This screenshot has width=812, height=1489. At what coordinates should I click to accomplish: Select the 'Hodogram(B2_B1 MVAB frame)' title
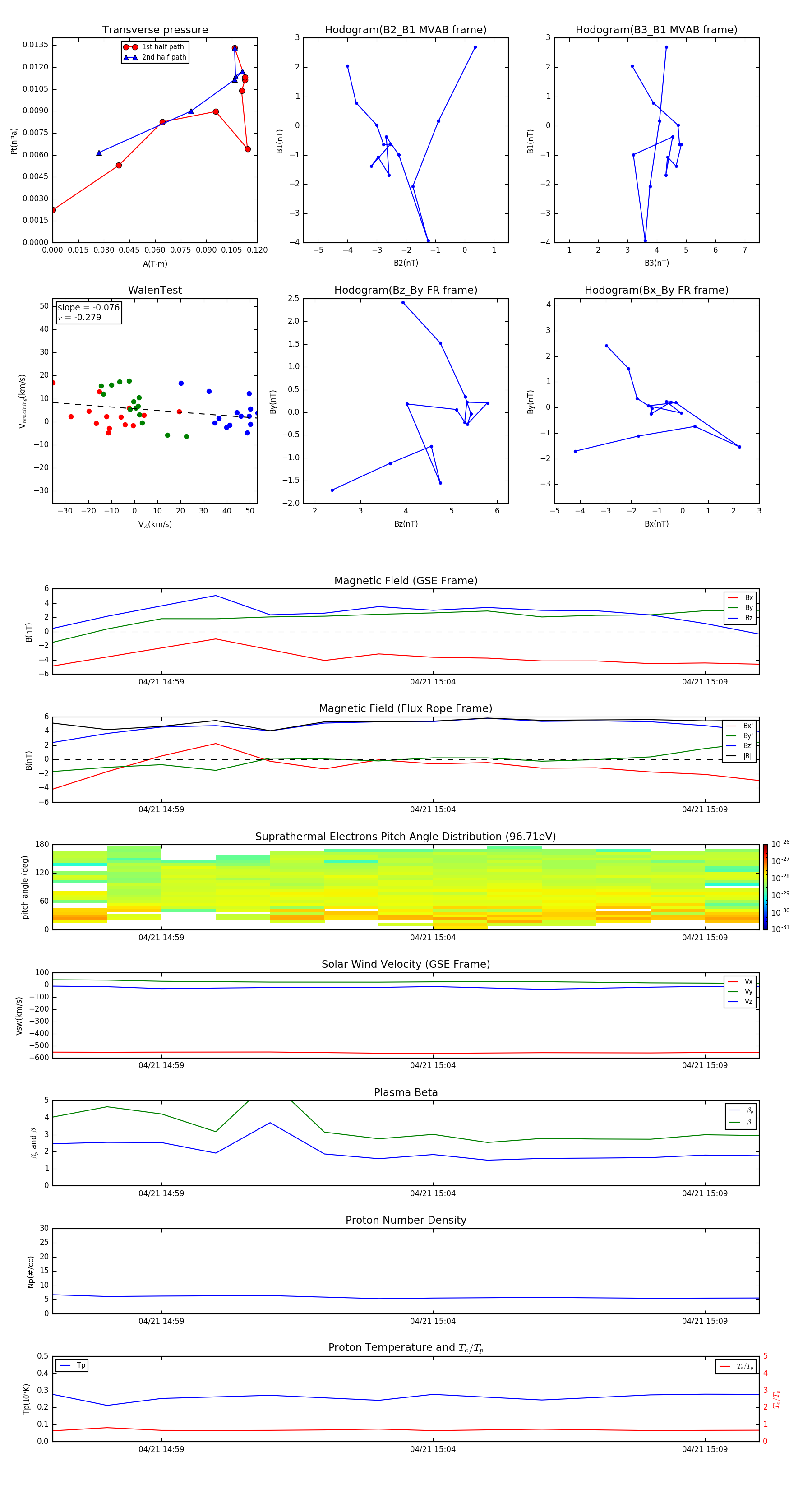(406, 30)
